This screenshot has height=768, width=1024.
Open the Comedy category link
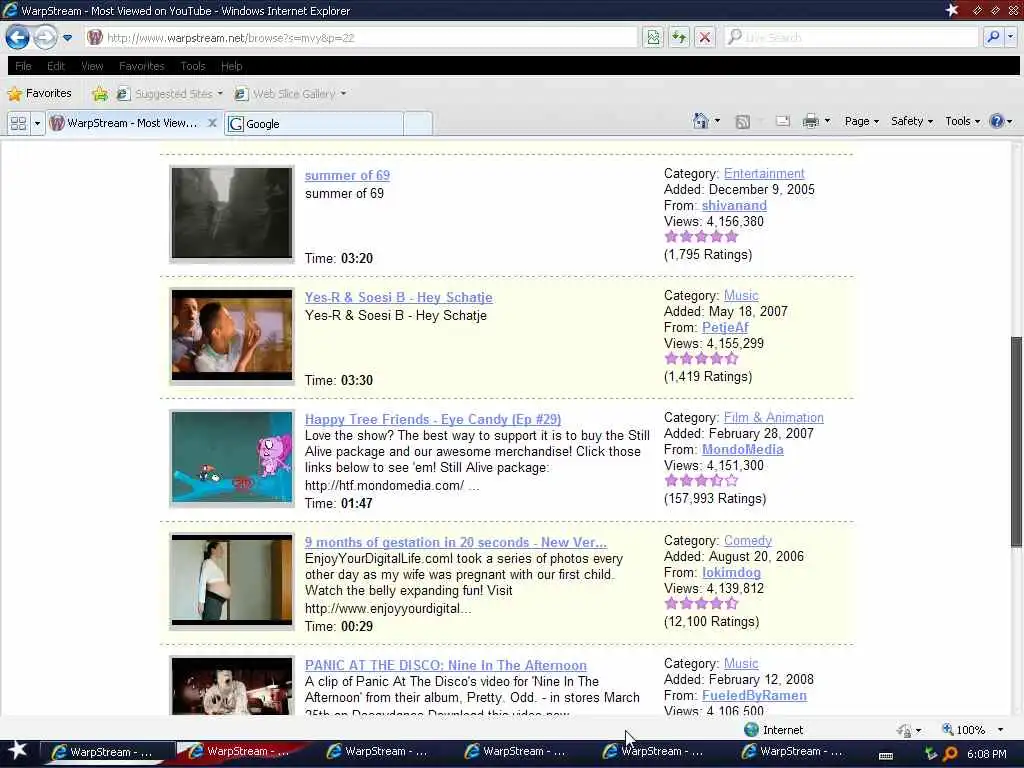point(748,541)
